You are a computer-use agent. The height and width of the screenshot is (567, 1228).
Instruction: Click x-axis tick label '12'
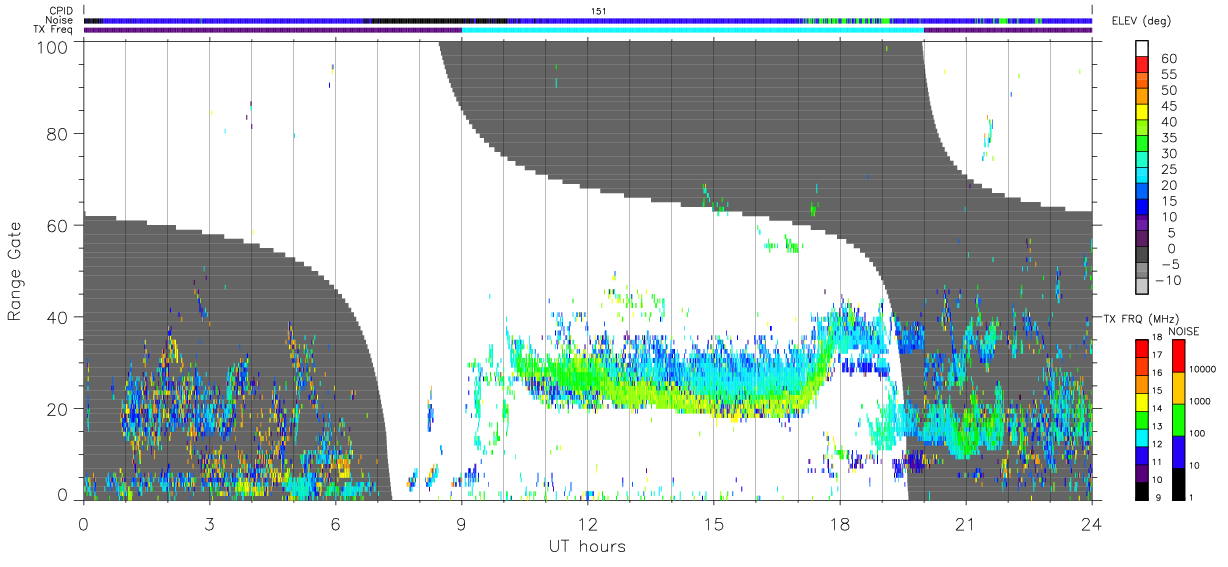click(588, 524)
